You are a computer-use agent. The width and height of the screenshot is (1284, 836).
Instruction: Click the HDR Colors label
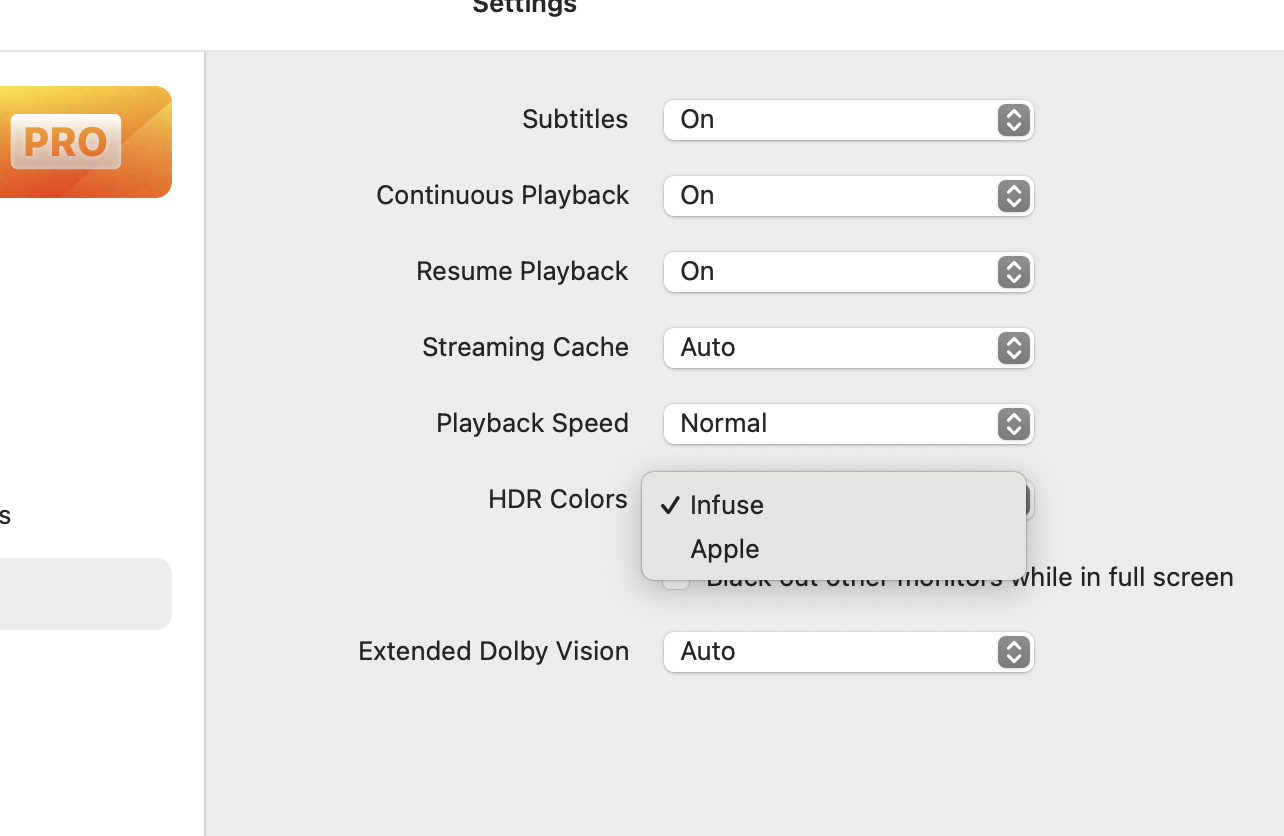point(557,499)
